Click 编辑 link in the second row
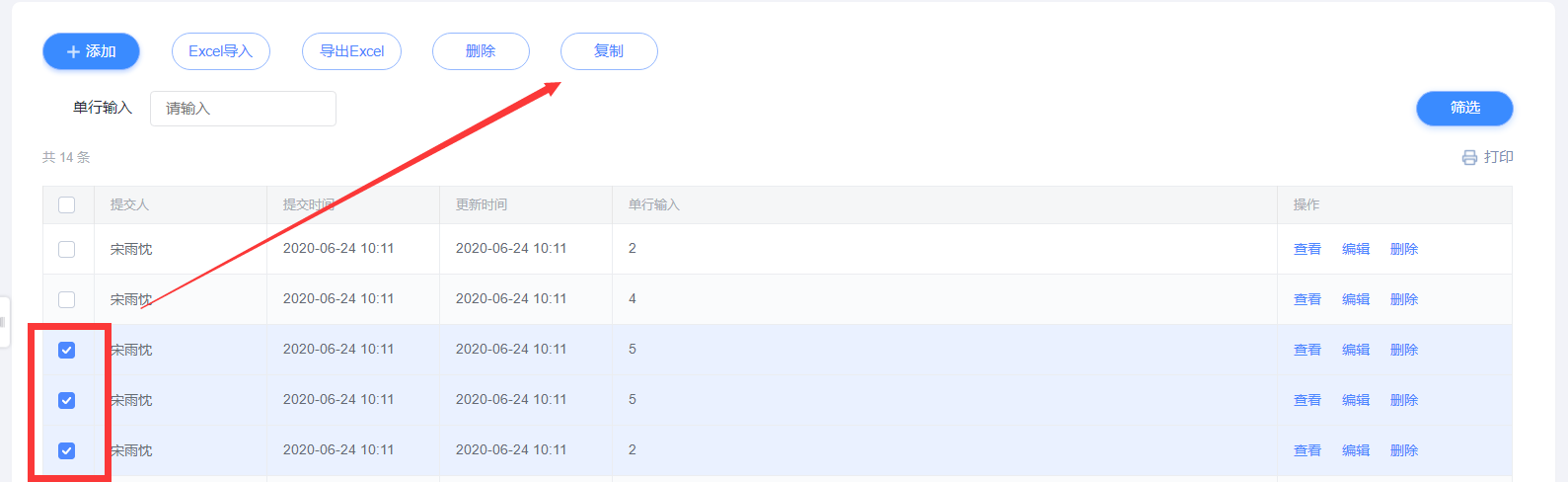This screenshot has width=1568, height=482. (1355, 299)
